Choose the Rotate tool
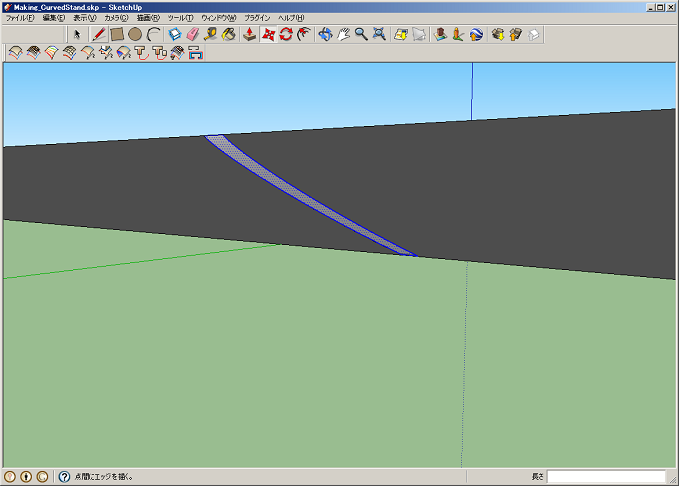679x486 pixels. (x=286, y=34)
